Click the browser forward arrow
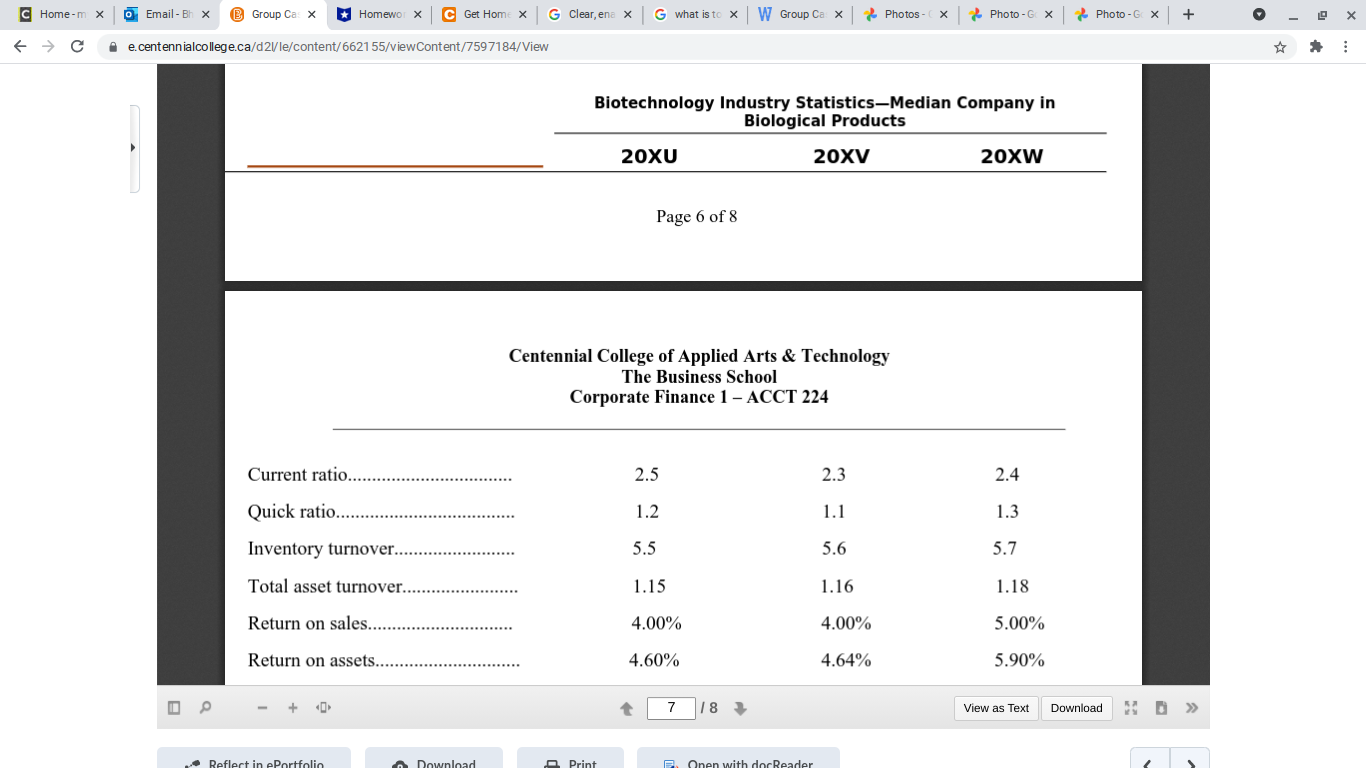This screenshot has width=1366, height=768. [x=49, y=46]
